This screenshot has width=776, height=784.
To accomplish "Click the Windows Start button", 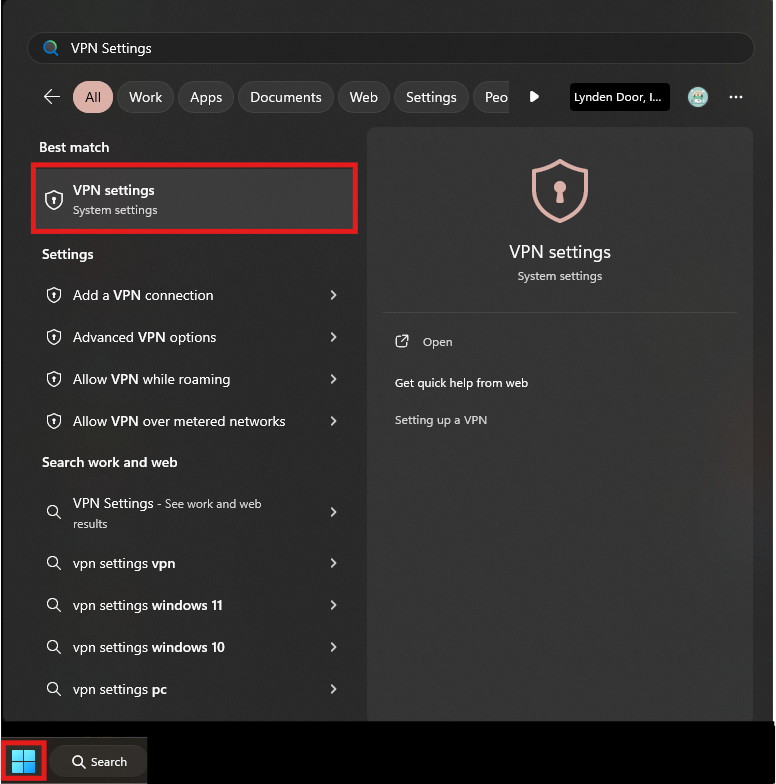I will (x=23, y=761).
